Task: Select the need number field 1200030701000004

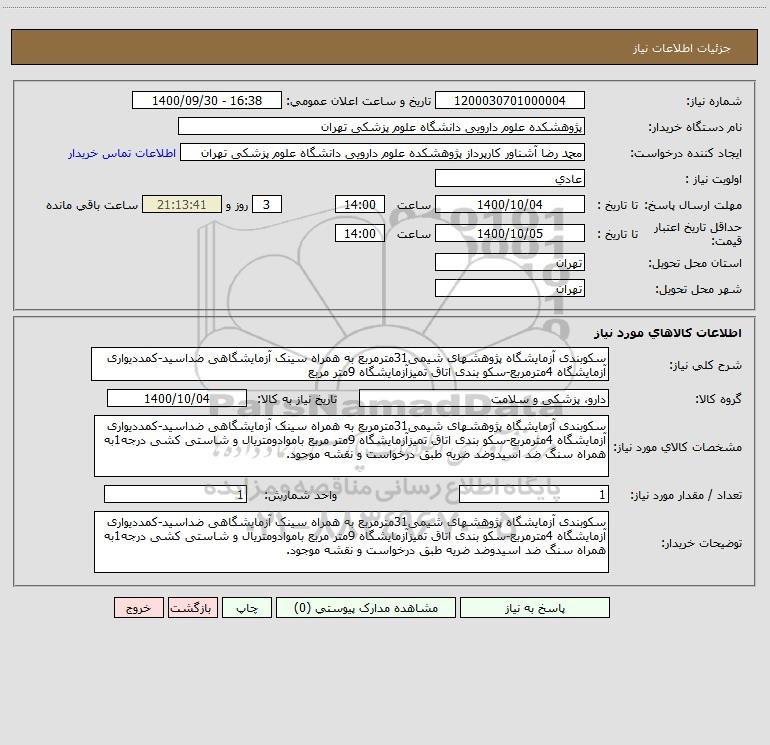Action: (510, 100)
